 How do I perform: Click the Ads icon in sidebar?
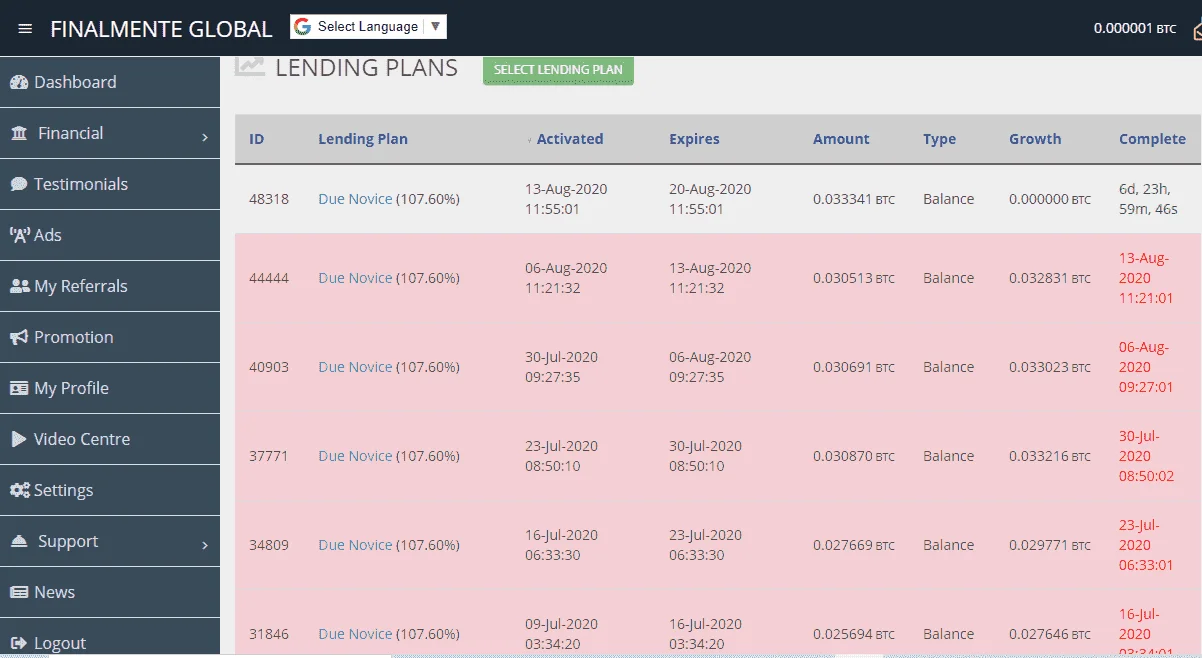tap(20, 235)
